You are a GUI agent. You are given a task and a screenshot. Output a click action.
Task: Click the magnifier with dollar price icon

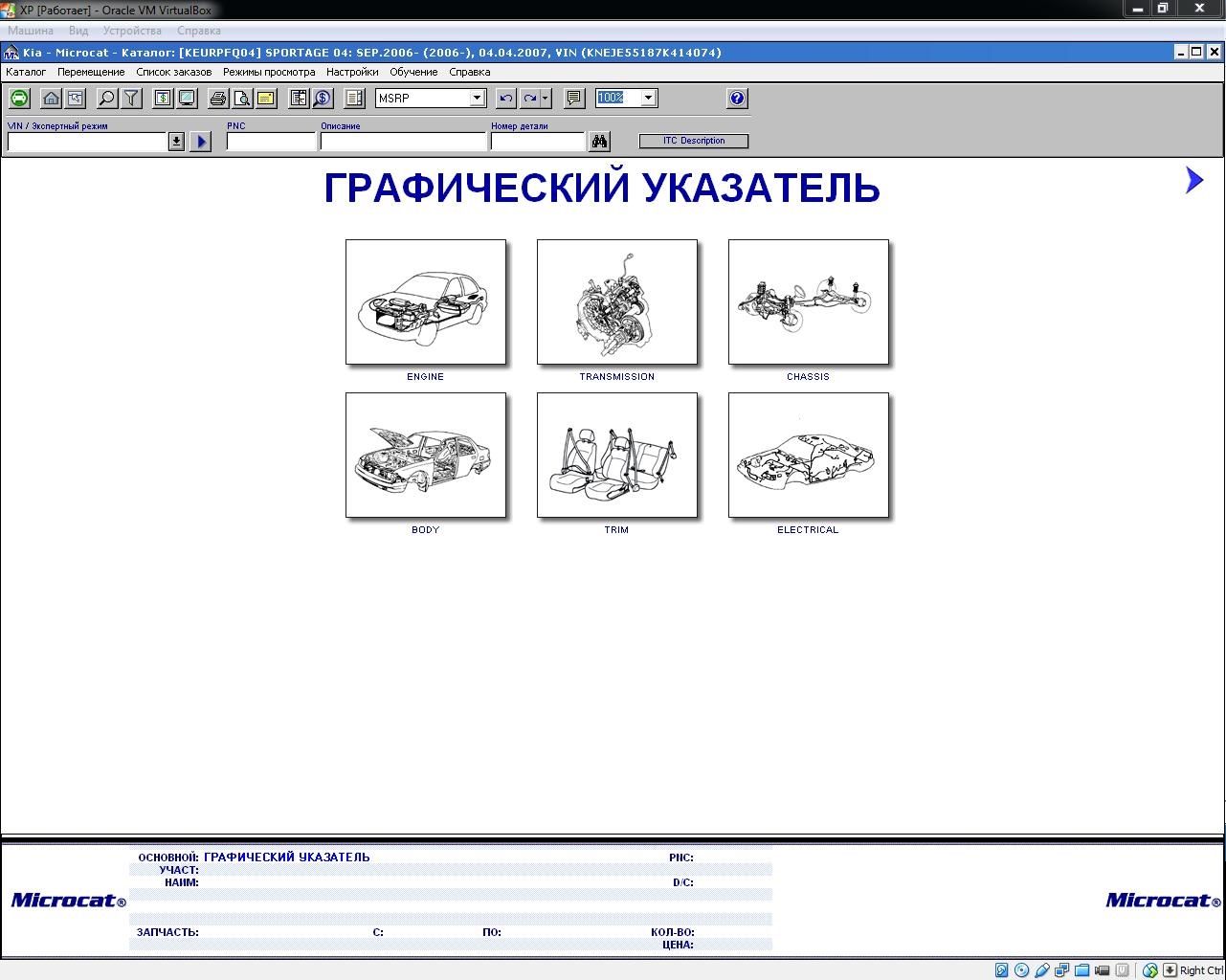point(323,98)
